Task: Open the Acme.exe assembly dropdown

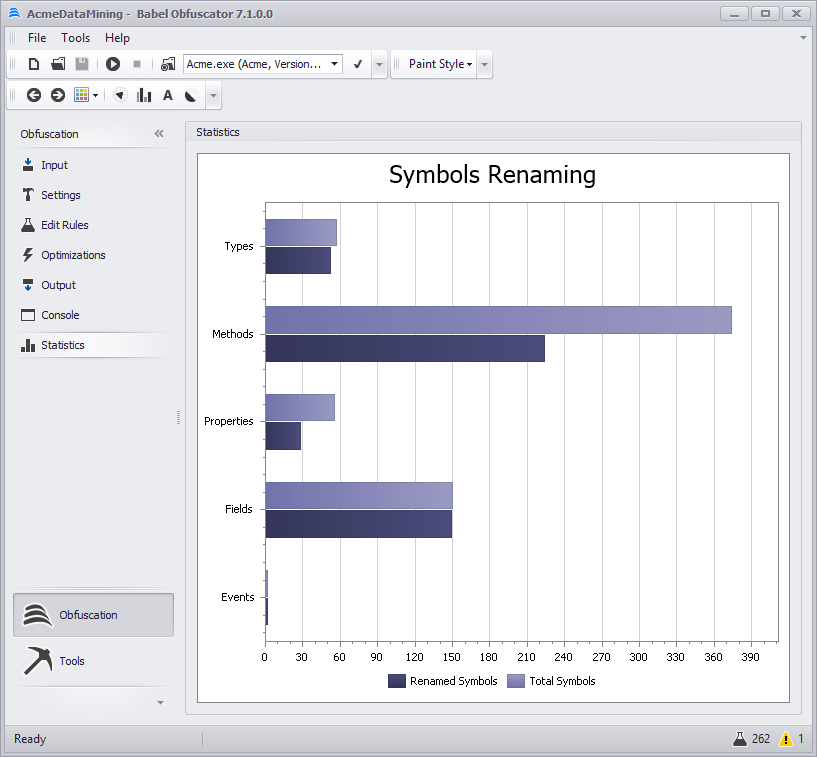Action: point(334,64)
